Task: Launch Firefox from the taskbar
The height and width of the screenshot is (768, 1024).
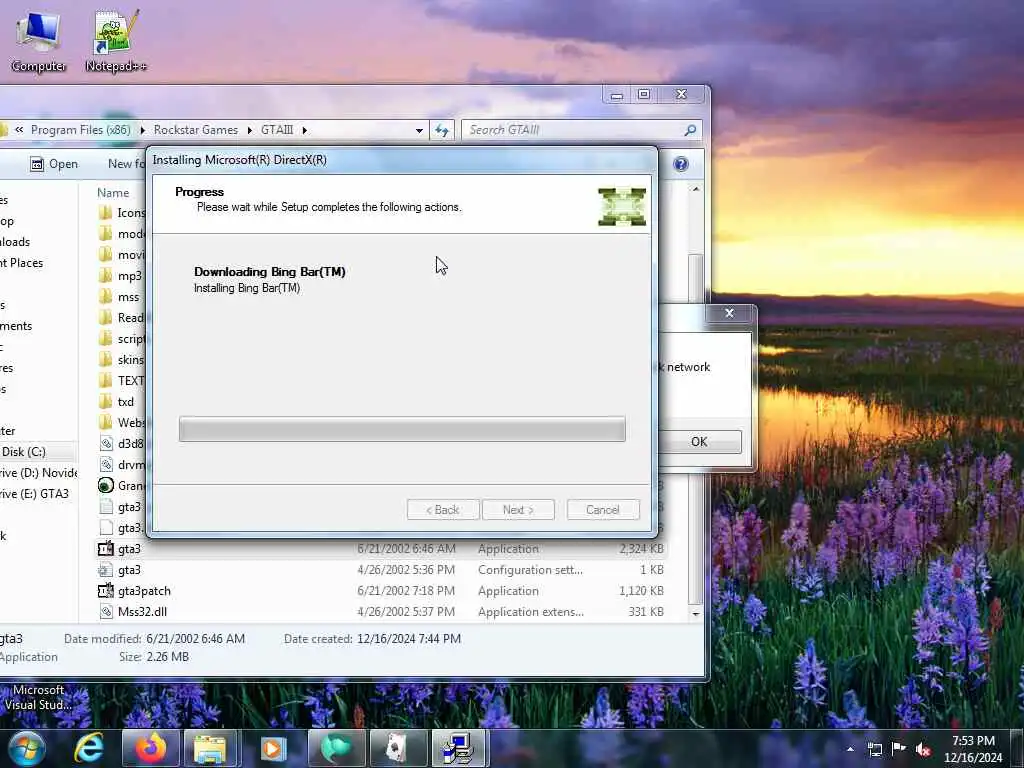Action: (150, 748)
